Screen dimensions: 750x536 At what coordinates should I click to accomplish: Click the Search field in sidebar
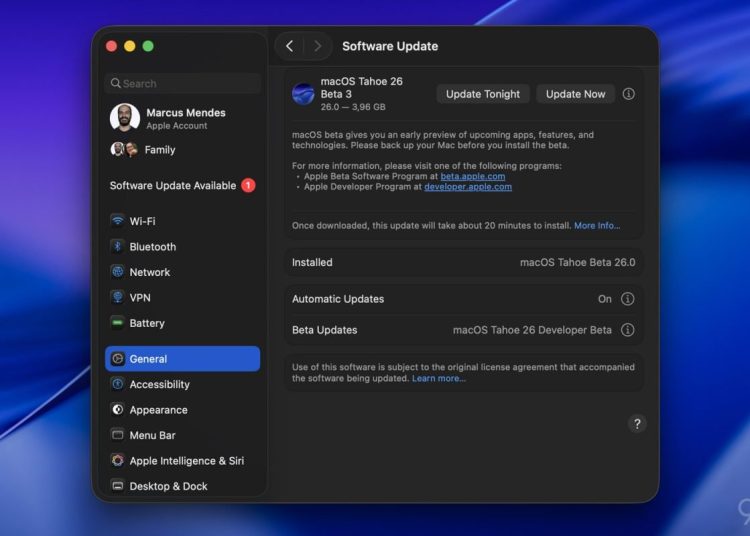182,84
